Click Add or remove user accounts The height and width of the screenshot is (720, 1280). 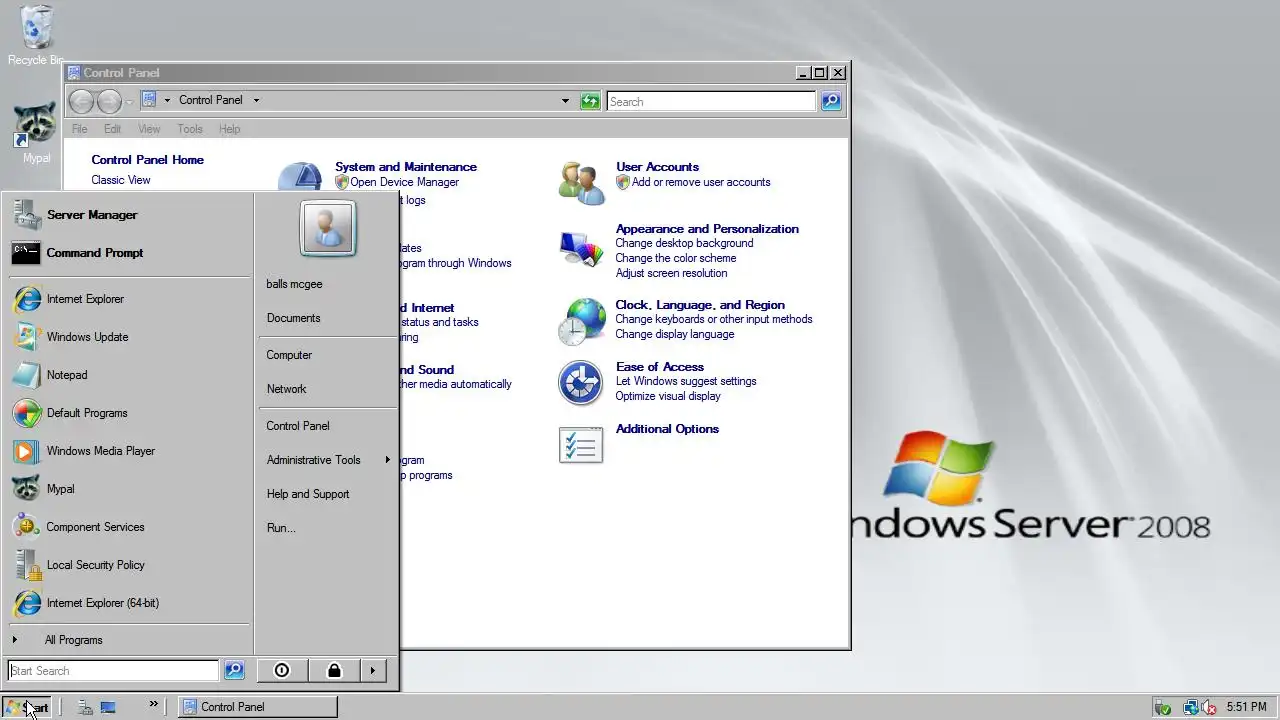[701, 182]
